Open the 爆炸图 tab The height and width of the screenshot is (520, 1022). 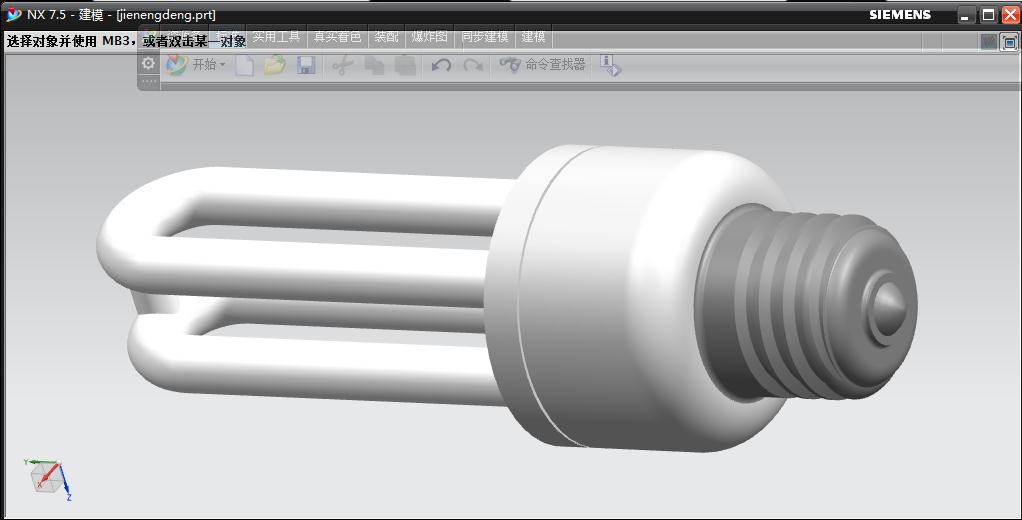coord(430,36)
